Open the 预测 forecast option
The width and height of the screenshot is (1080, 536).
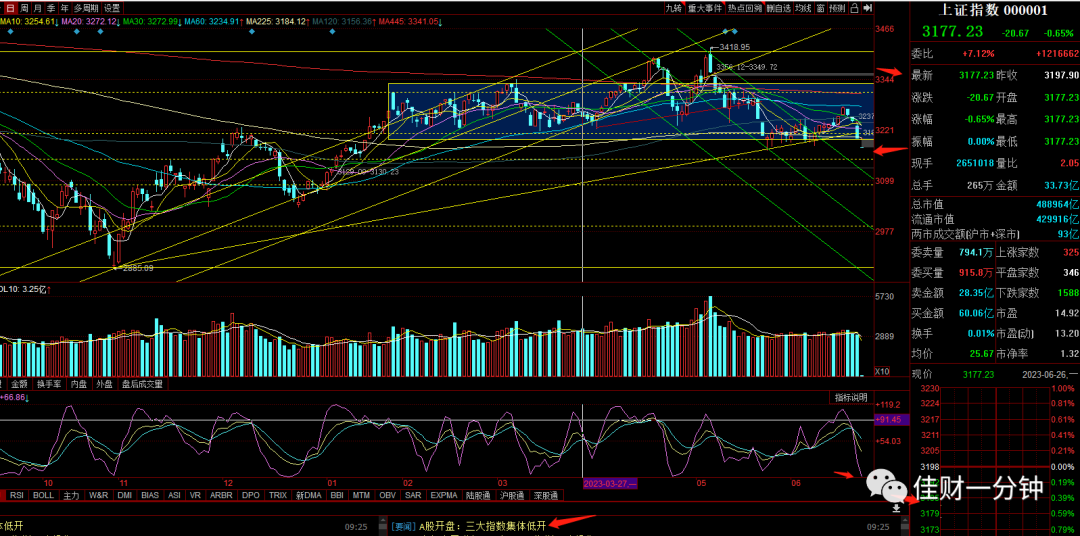coord(838,8)
